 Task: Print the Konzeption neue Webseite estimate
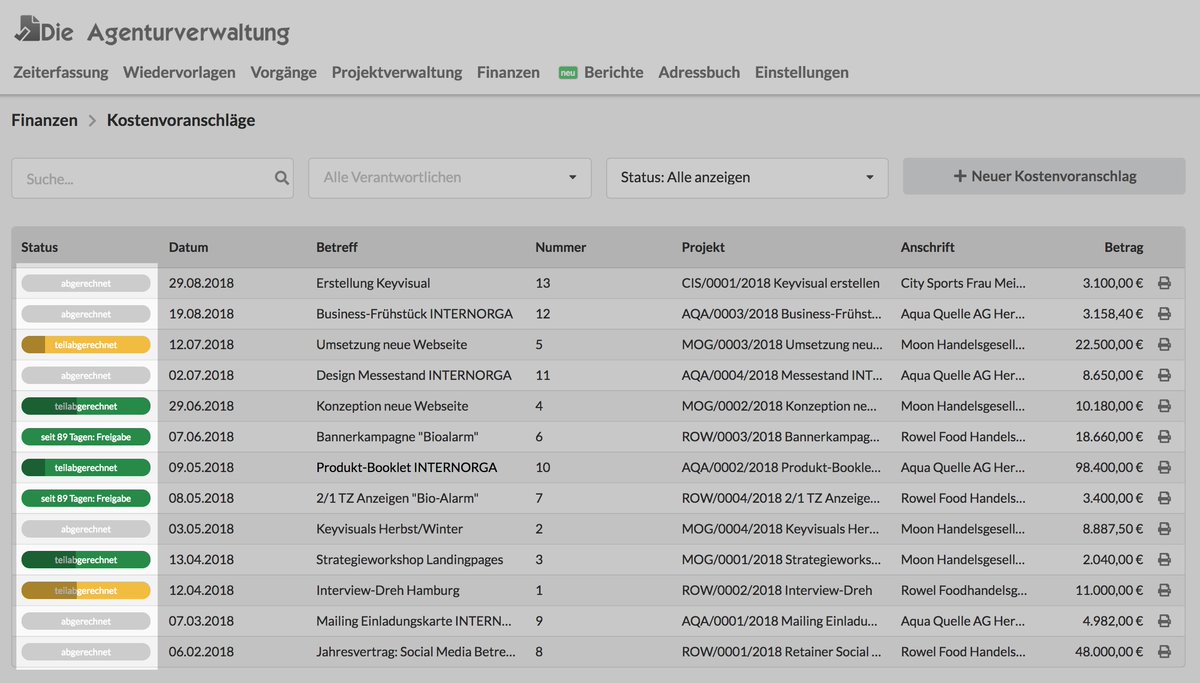tap(1164, 406)
